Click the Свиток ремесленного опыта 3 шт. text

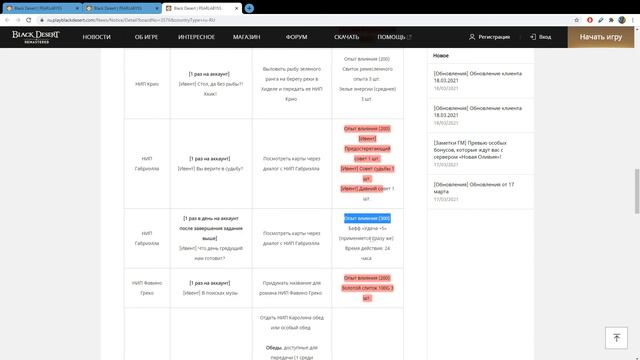pyautogui.click(x=367, y=74)
